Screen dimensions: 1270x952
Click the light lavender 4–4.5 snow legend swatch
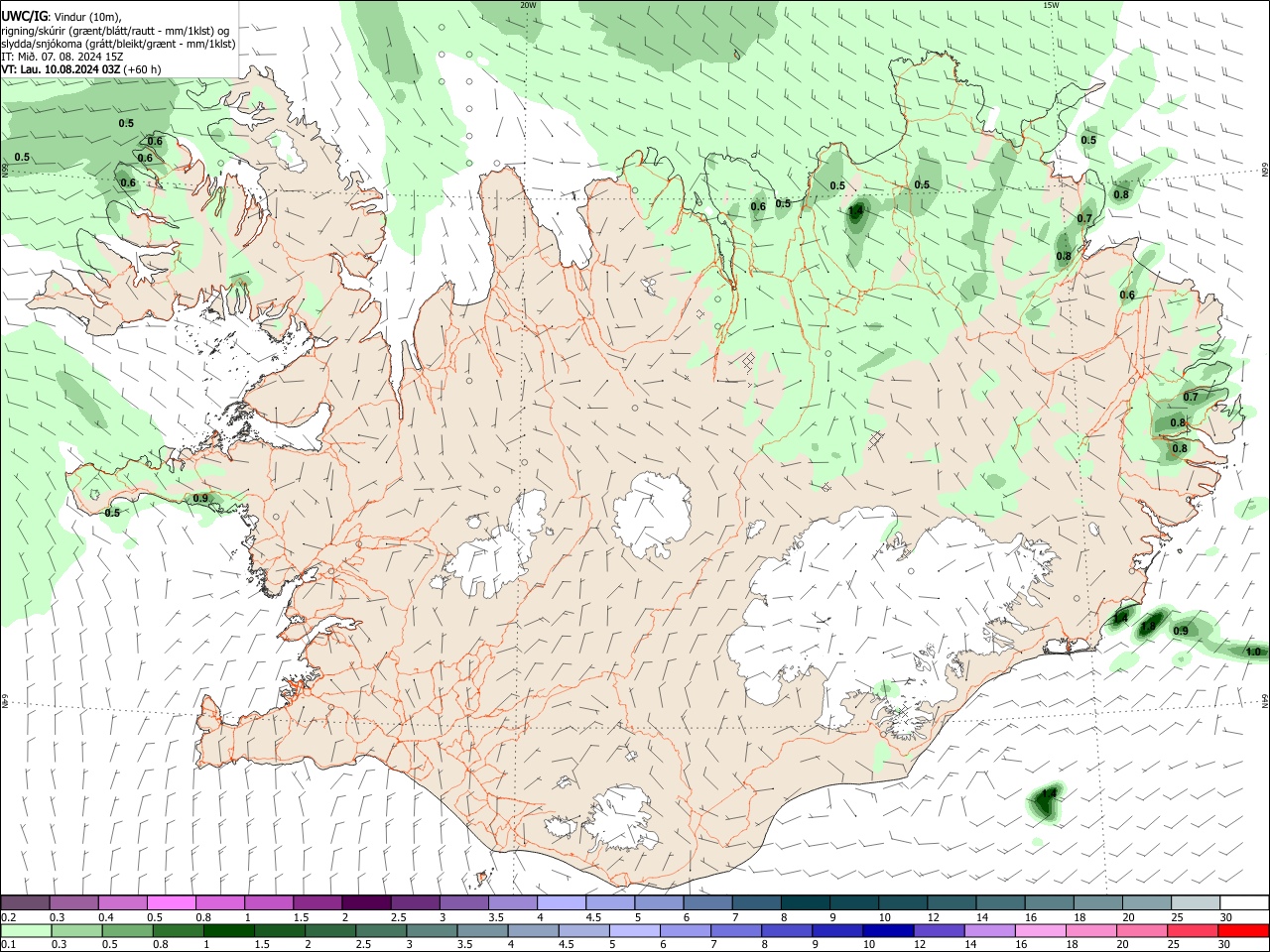tap(562, 902)
